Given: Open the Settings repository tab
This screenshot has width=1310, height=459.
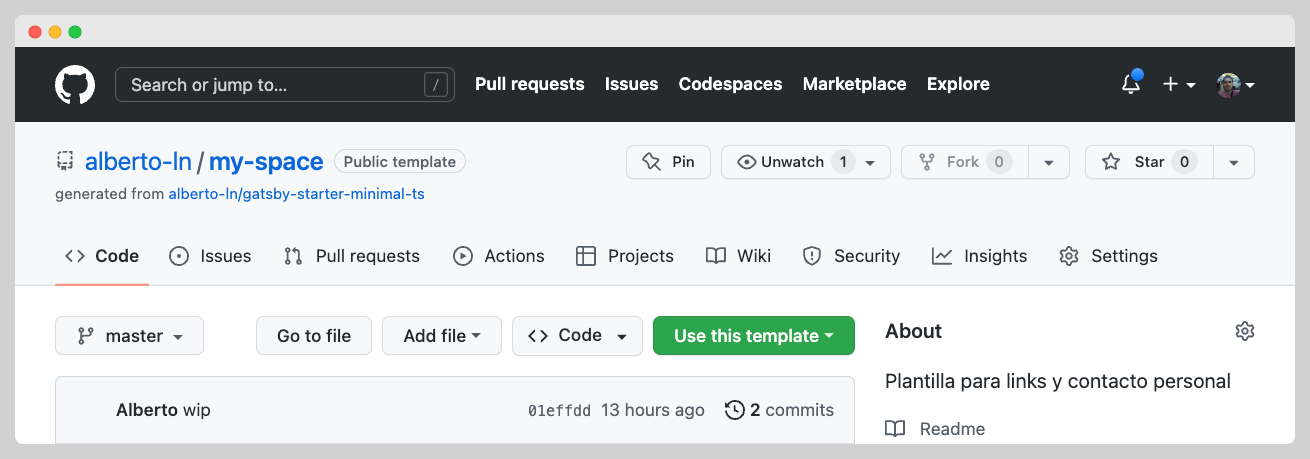Looking at the screenshot, I should pos(1108,256).
